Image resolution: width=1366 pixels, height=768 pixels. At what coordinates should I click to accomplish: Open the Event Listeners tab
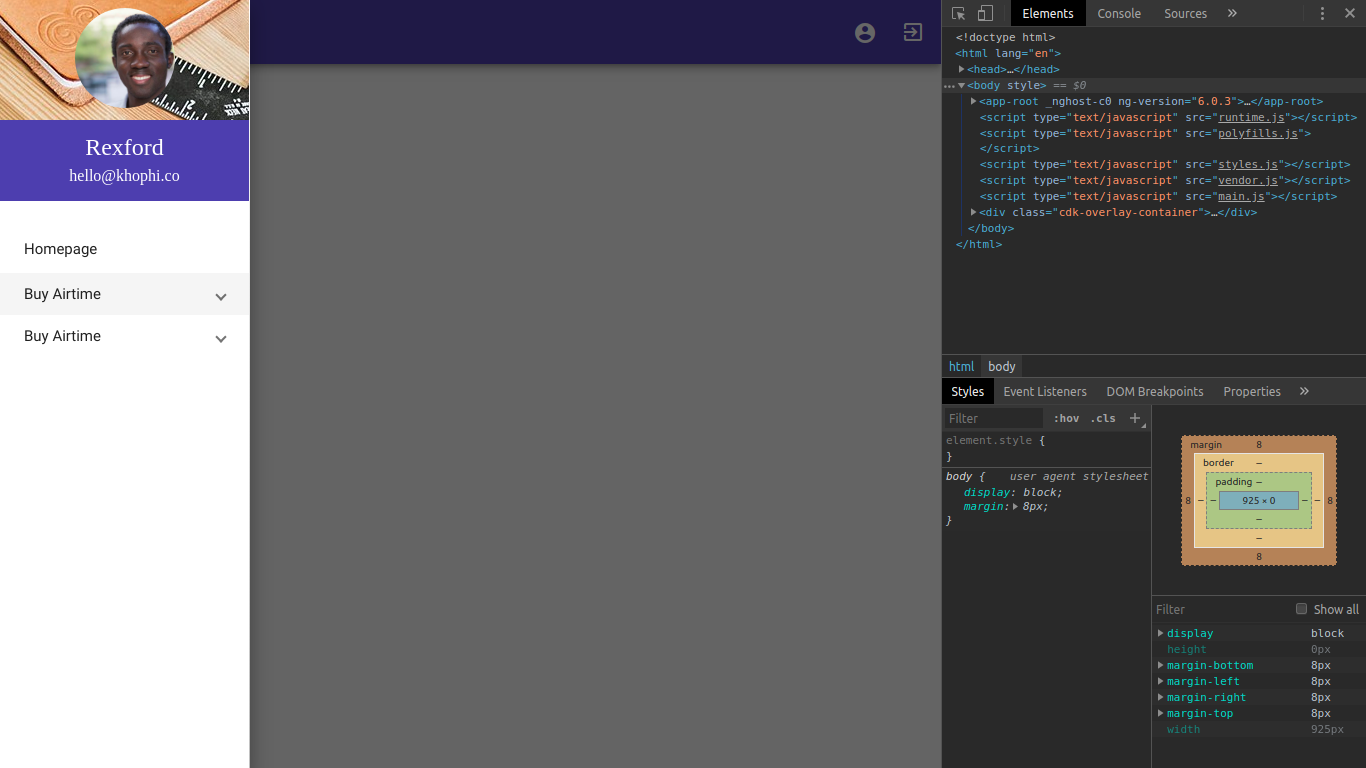pos(1045,391)
